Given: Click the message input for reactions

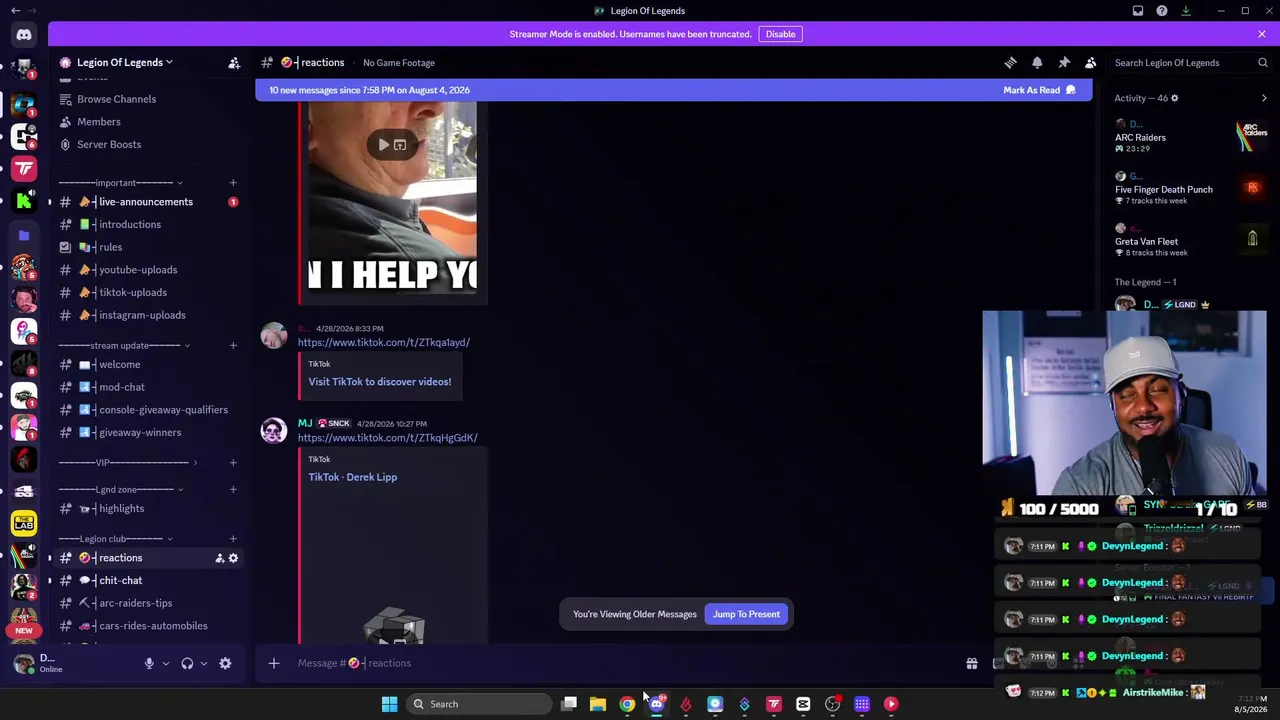Looking at the screenshot, I should tap(620, 663).
